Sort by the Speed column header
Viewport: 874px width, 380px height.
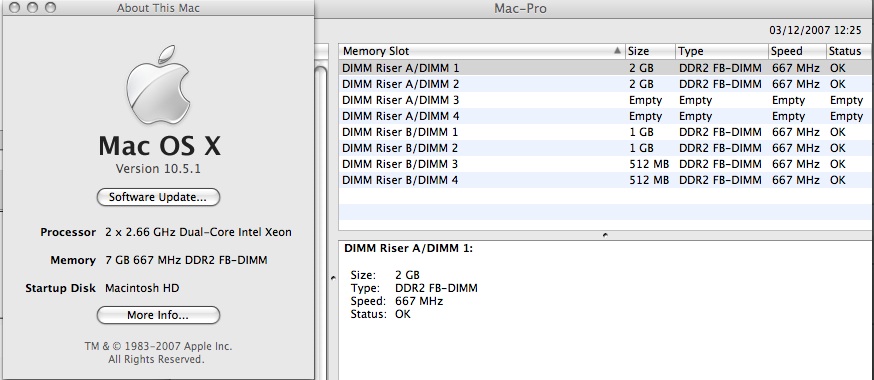797,51
